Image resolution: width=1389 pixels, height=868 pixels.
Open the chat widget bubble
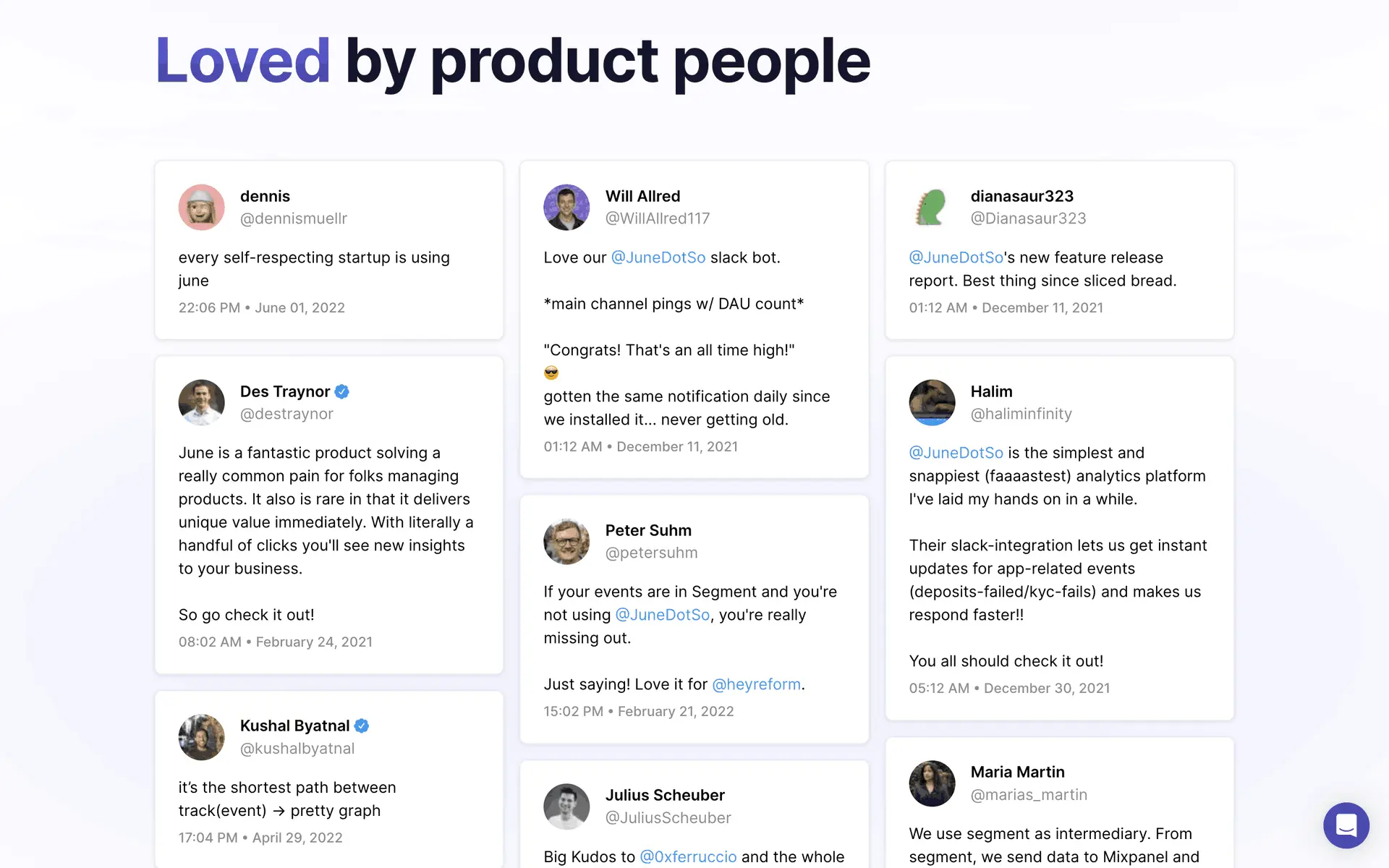[x=1346, y=825]
